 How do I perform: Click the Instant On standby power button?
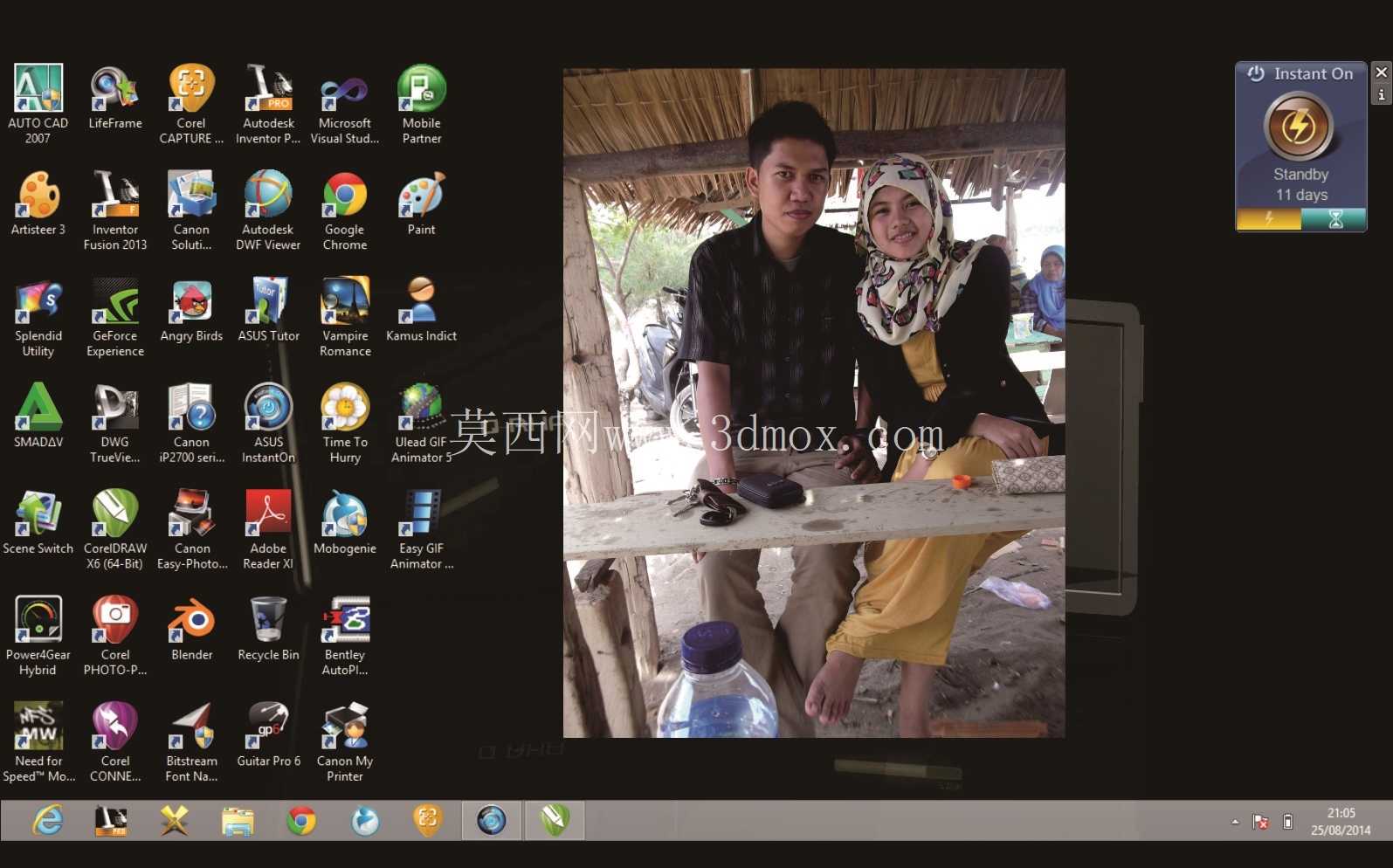tap(1299, 127)
